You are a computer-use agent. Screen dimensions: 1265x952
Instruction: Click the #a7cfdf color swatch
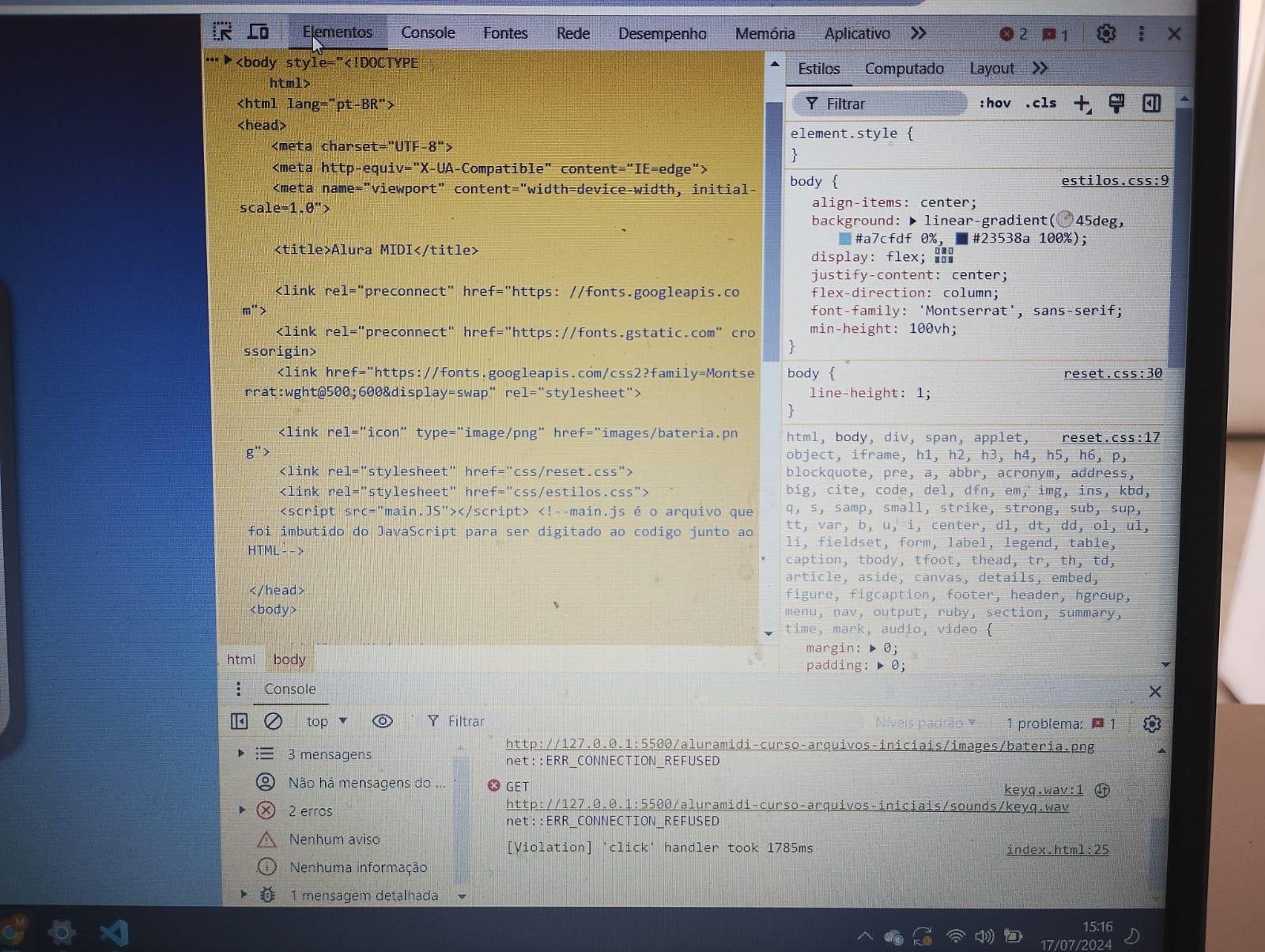[844, 239]
